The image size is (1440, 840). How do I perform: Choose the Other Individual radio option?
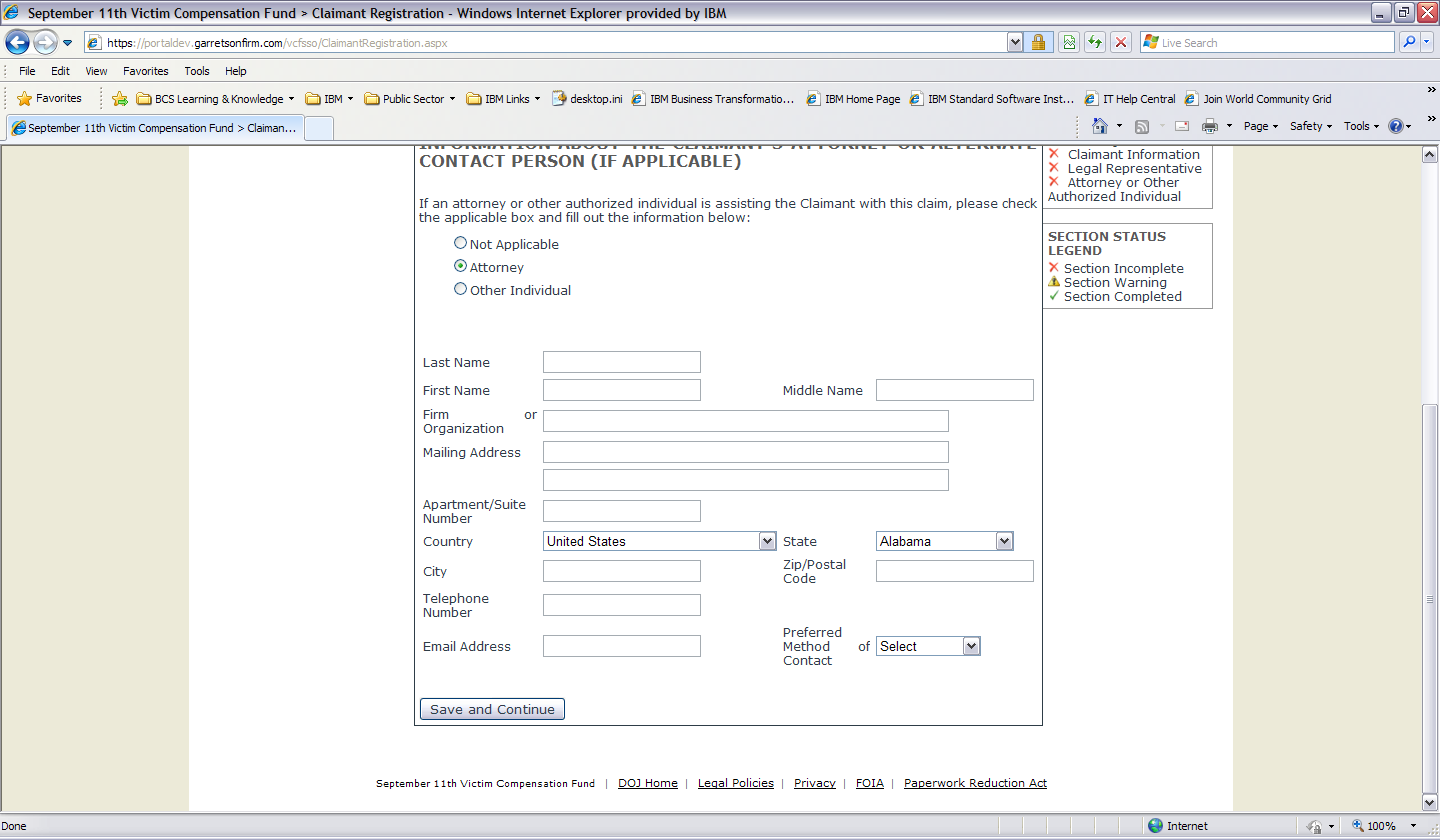point(460,289)
